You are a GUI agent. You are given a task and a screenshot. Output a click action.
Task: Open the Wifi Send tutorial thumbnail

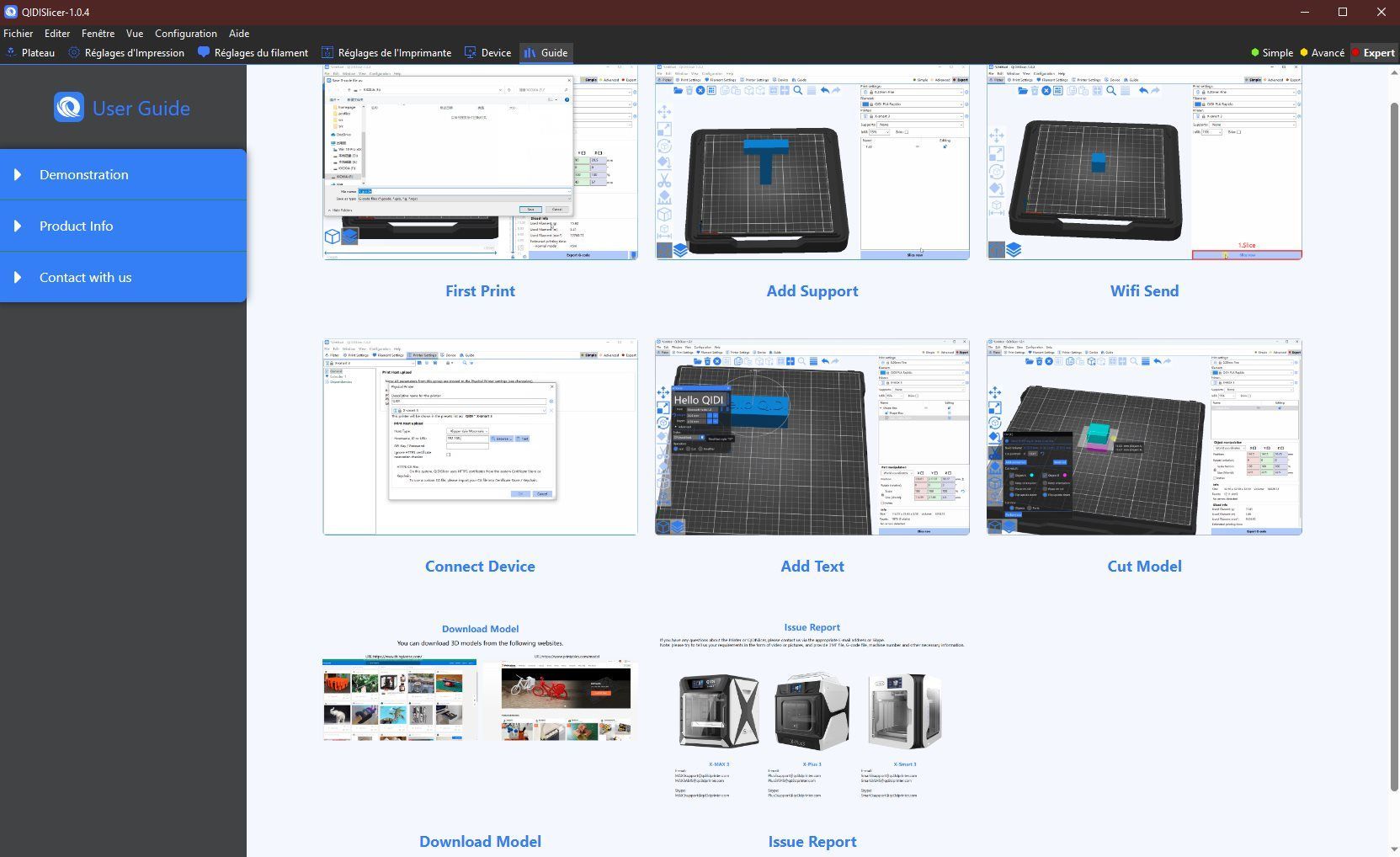1144,162
